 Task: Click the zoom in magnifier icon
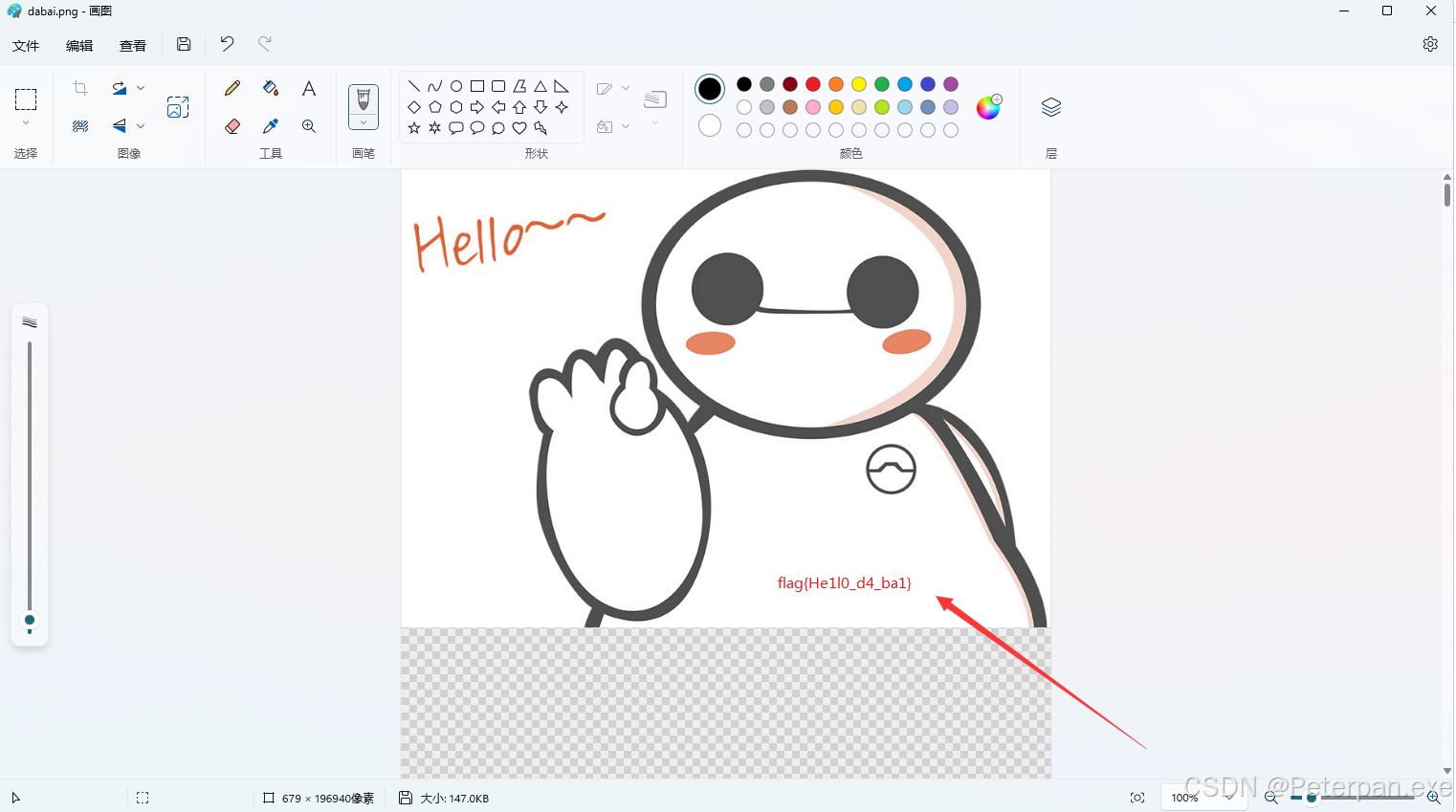coord(1433,798)
